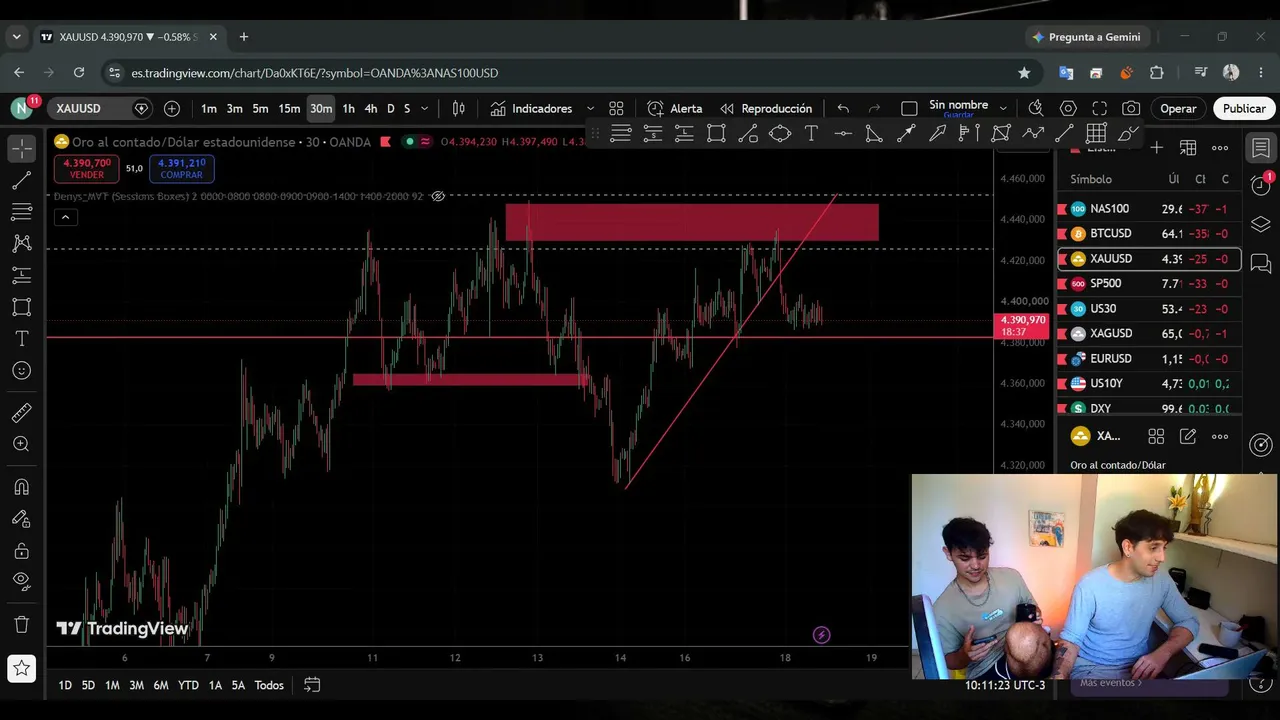Viewport: 1280px width, 720px height.
Task: Open go to date calendar icon
Action: click(x=312, y=685)
